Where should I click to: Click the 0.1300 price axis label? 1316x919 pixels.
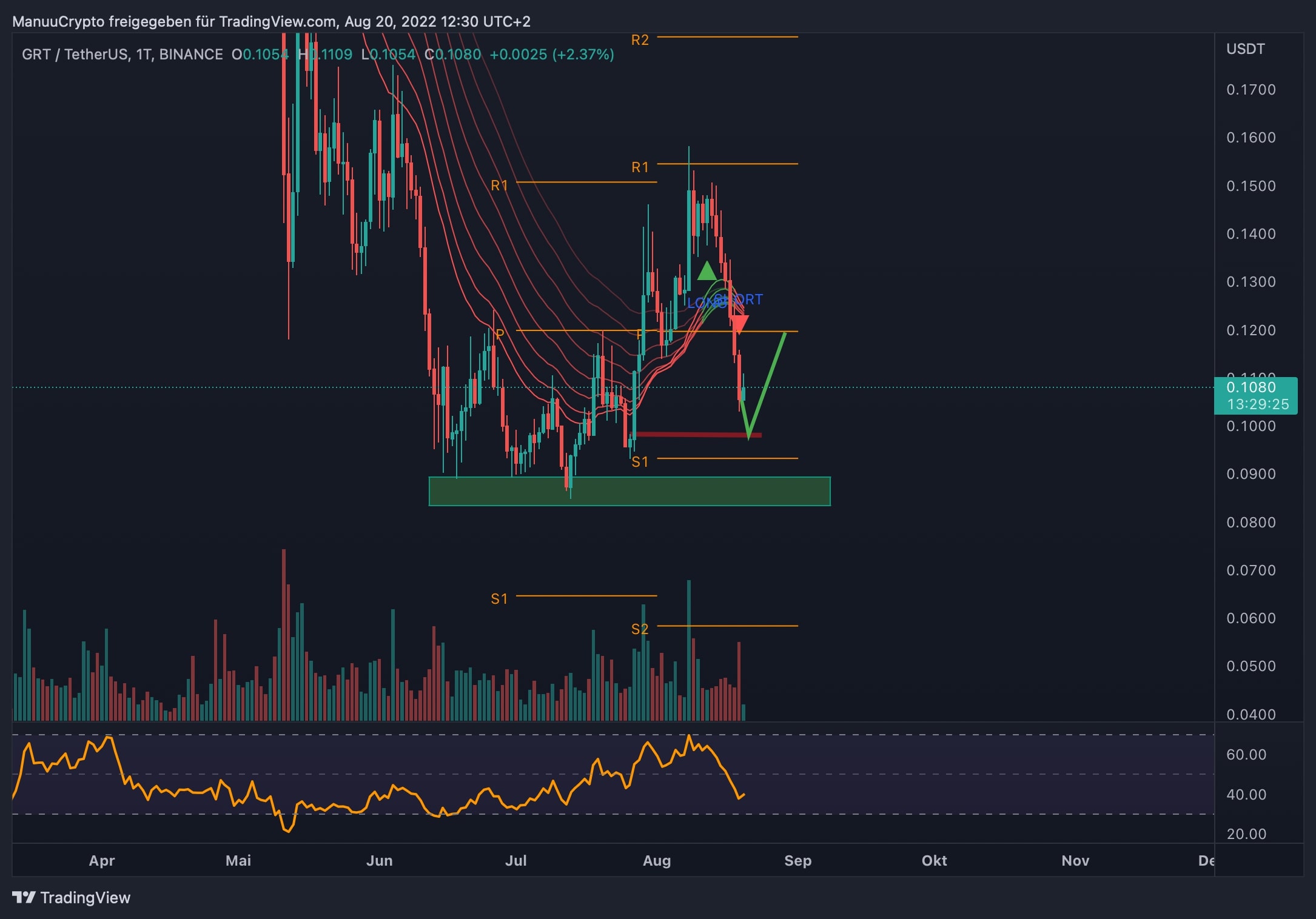(1251, 282)
